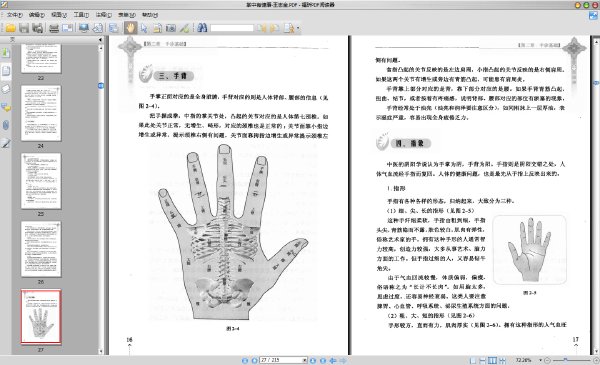Image resolution: width=600 pixels, height=365 pixels.
Task: Click the save-as icon next to save
Action: [x=38, y=28]
